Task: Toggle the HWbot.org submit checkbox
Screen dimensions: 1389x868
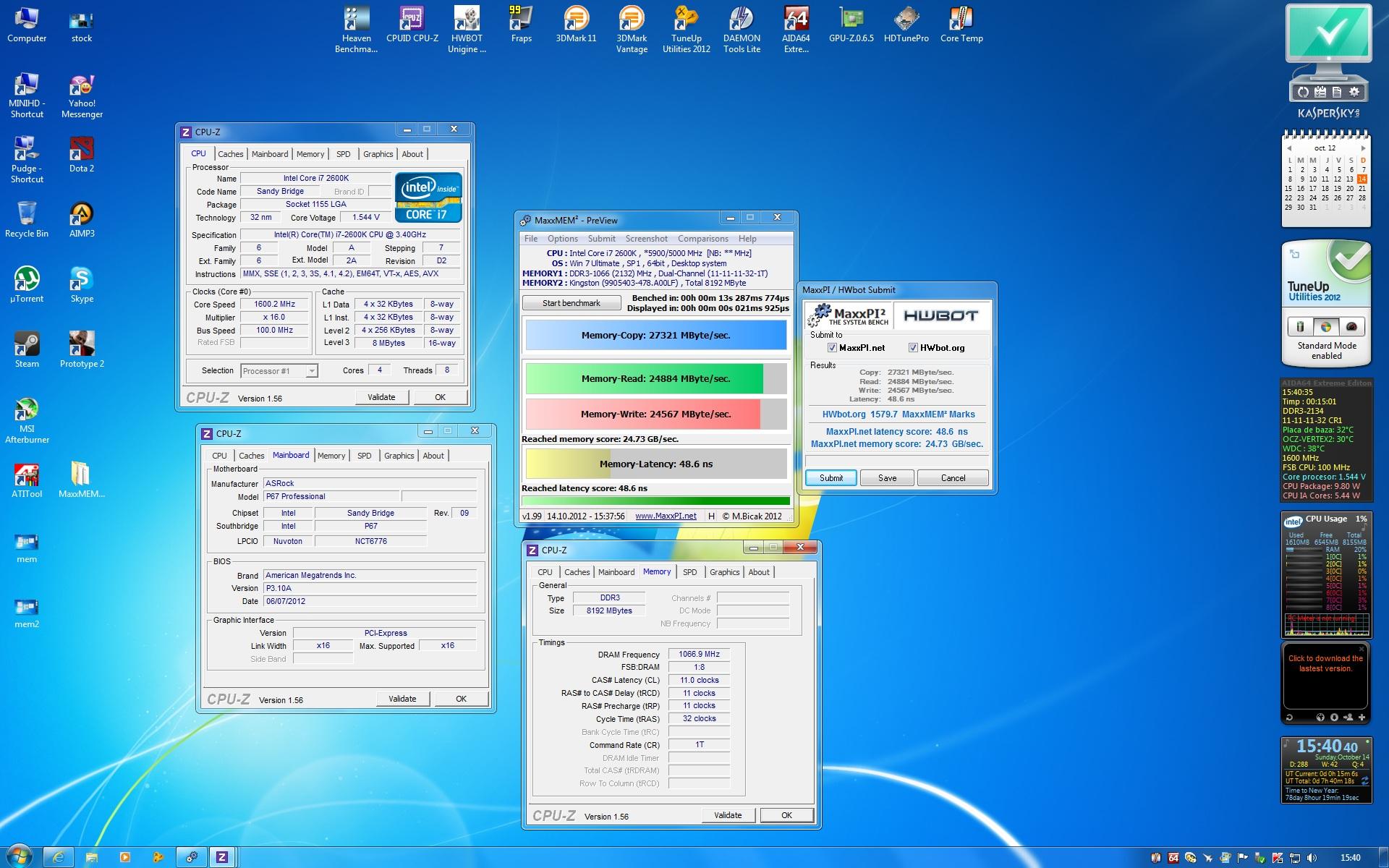Action: [913, 348]
